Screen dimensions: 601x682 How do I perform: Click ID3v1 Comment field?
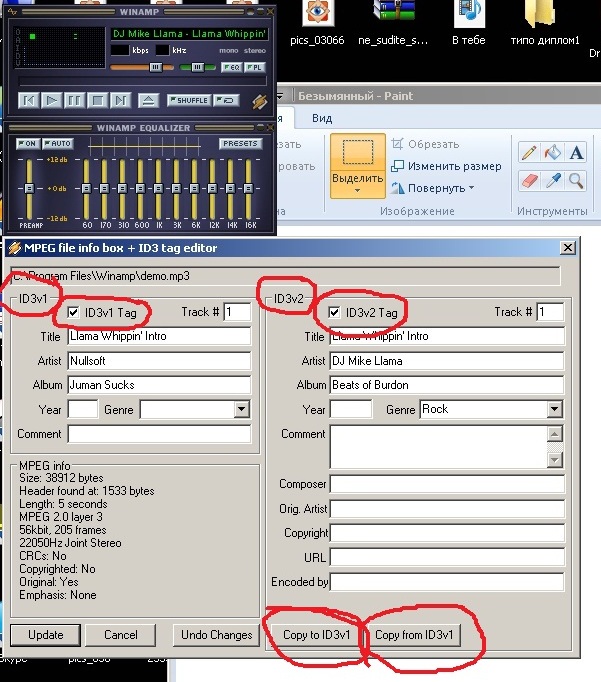pyautogui.click(x=159, y=434)
